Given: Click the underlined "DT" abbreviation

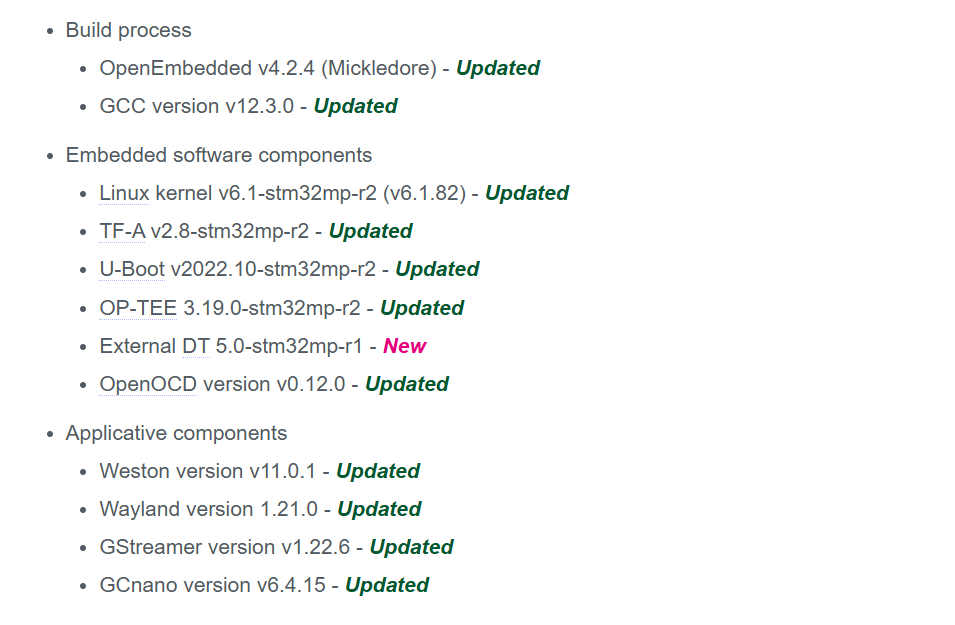Looking at the screenshot, I should (196, 346).
